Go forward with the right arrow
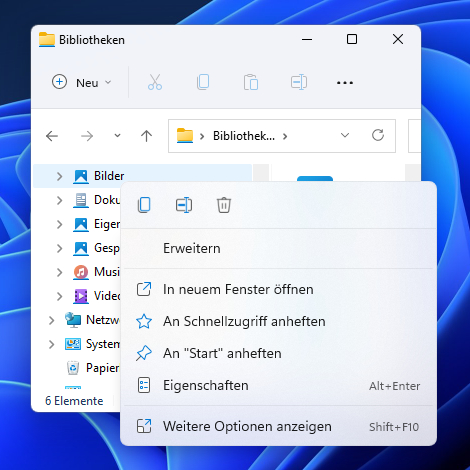Viewport: 470px width, 470px height. (x=87, y=136)
